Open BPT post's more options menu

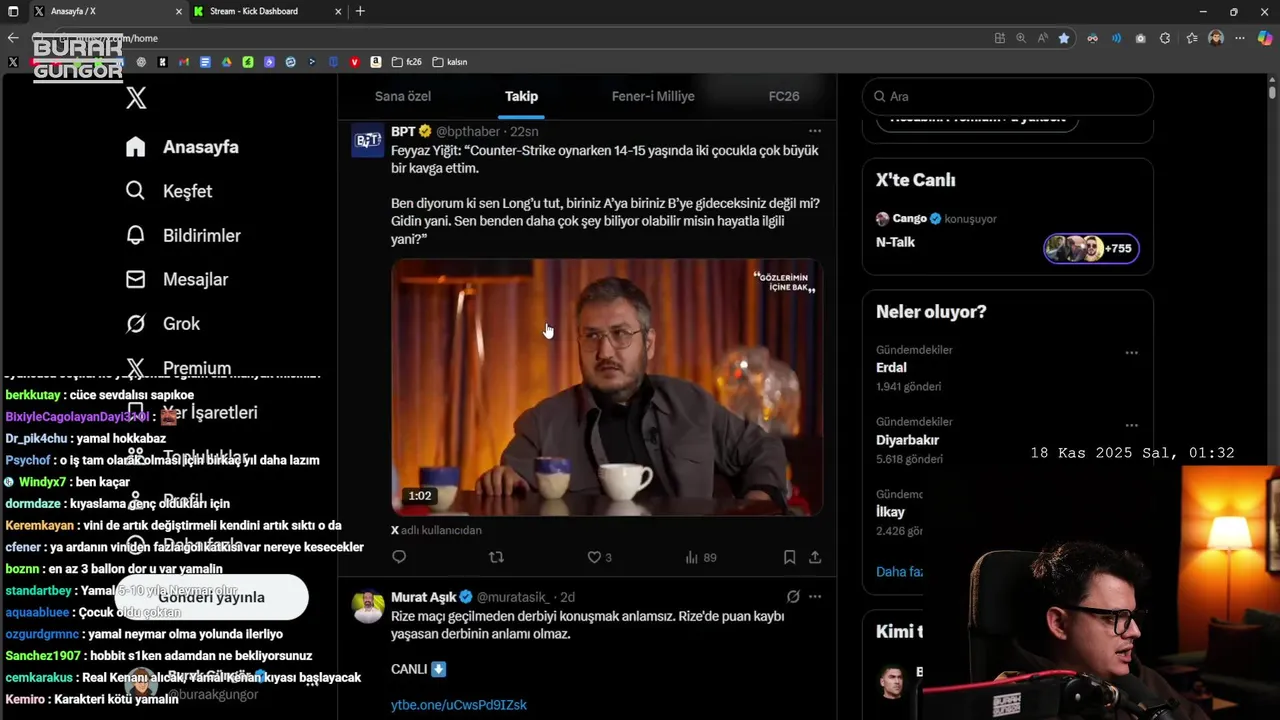[815, 131]
